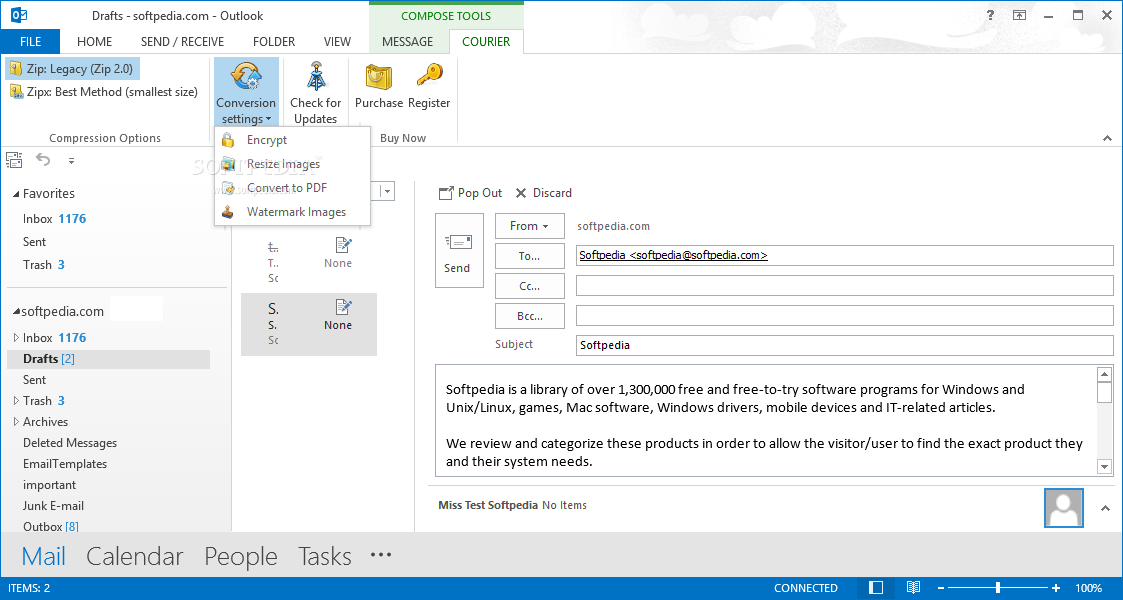Switch to the FOLDER ribbon tab
This screenshot has width=1123, height=600.
(274, 42)
